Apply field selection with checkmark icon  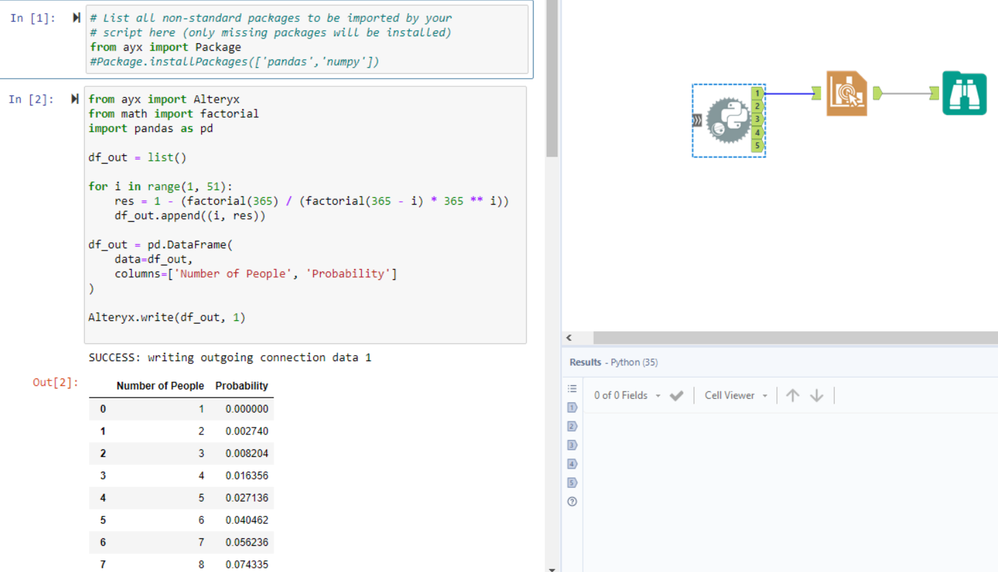pyautogui.click(x=677, y=395)
